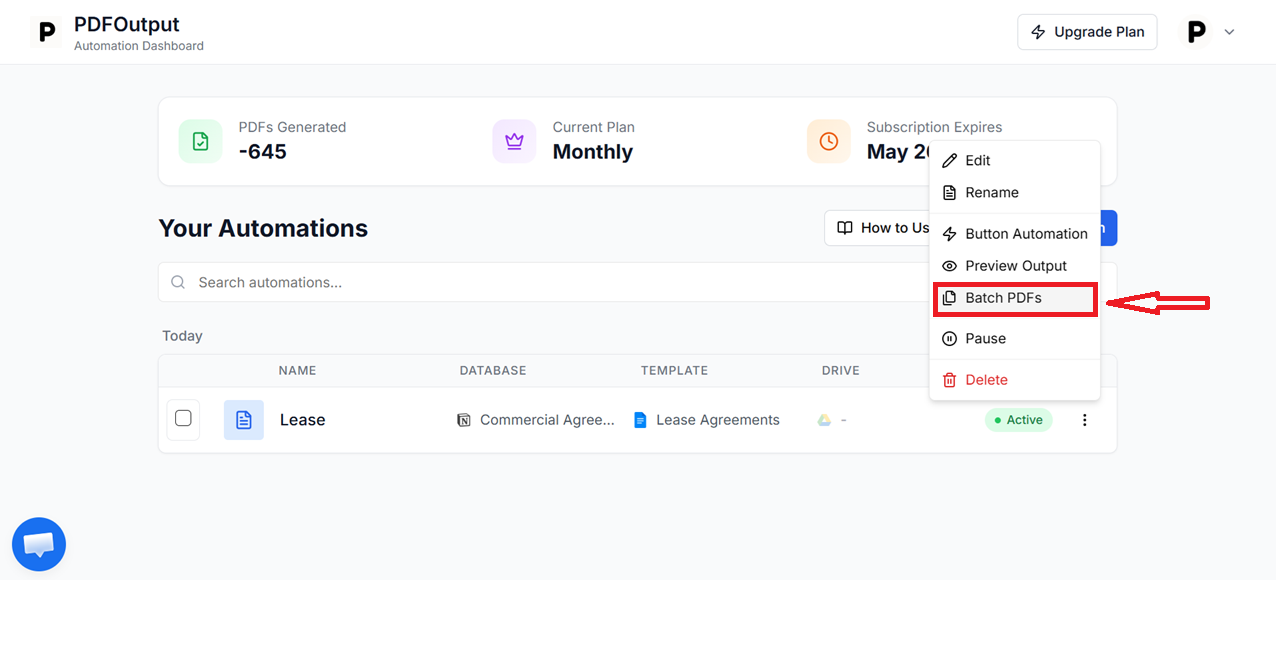Select Edit from the context menu

(x=1015, y=160)
